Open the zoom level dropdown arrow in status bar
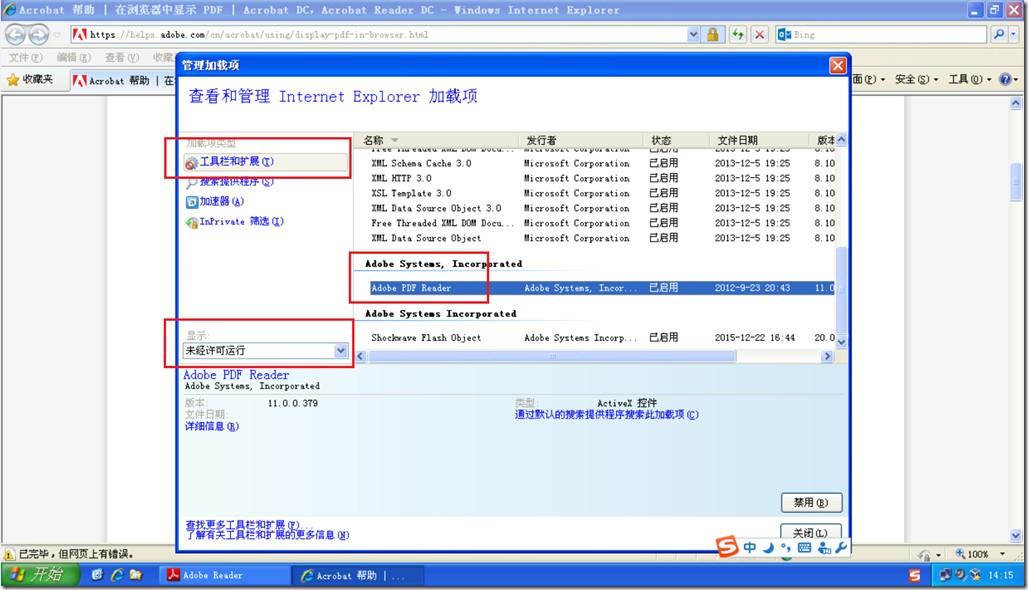This screenshot has width=1028, height=590. coord(1002,555)
